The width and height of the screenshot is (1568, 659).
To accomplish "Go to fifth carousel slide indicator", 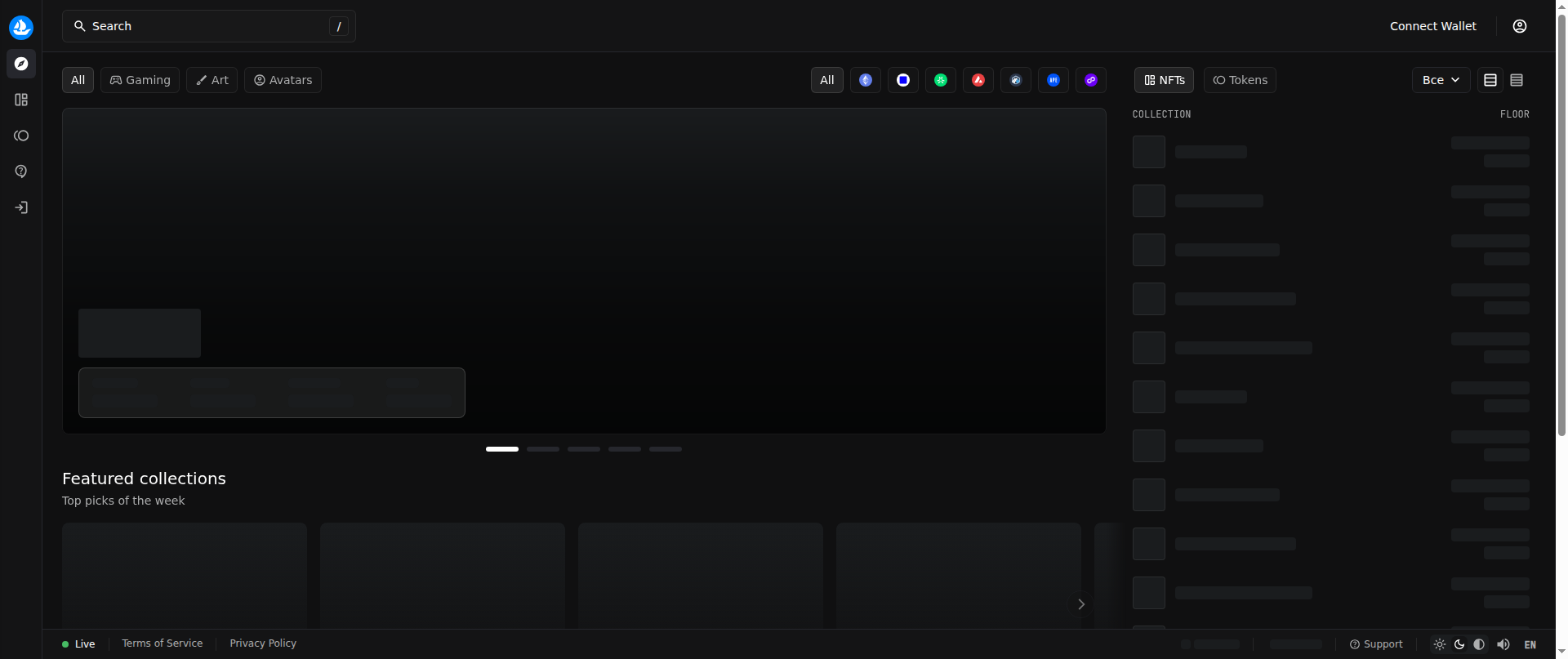I will (666, 449).
